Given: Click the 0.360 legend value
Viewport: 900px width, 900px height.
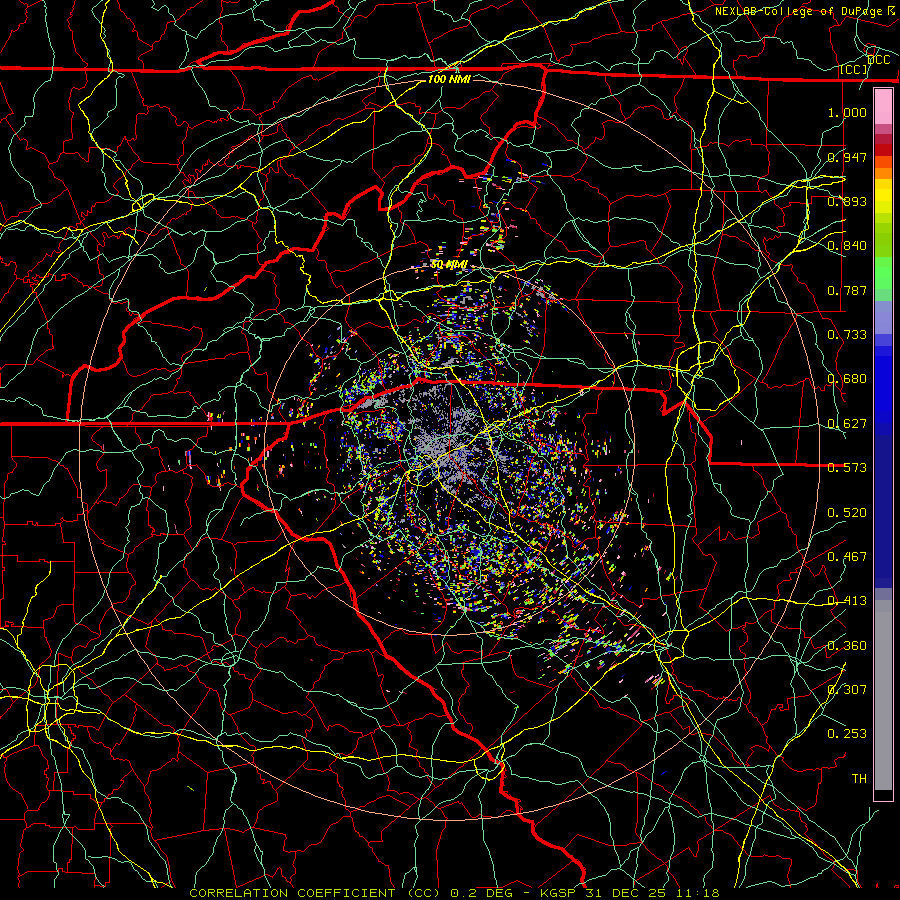Looking at the screenshot, I should (847, 646).
